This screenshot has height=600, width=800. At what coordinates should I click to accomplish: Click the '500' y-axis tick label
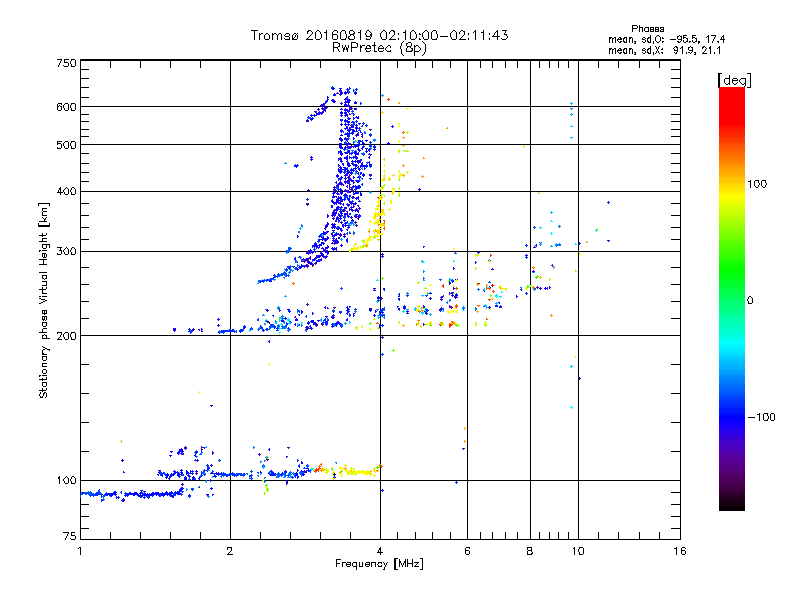[66, 145]
